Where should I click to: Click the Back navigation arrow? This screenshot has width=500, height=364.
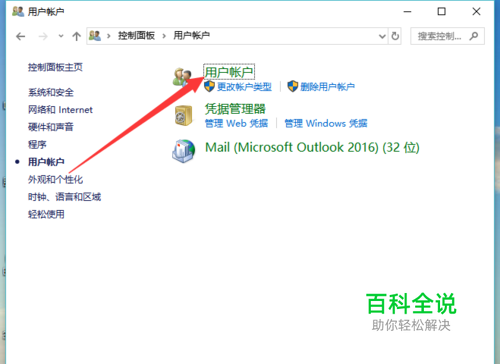click(x=21, y=36)
